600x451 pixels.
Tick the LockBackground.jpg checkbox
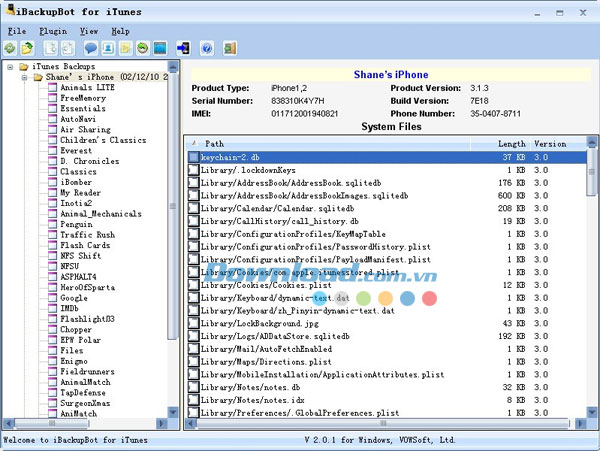[194, 323]
